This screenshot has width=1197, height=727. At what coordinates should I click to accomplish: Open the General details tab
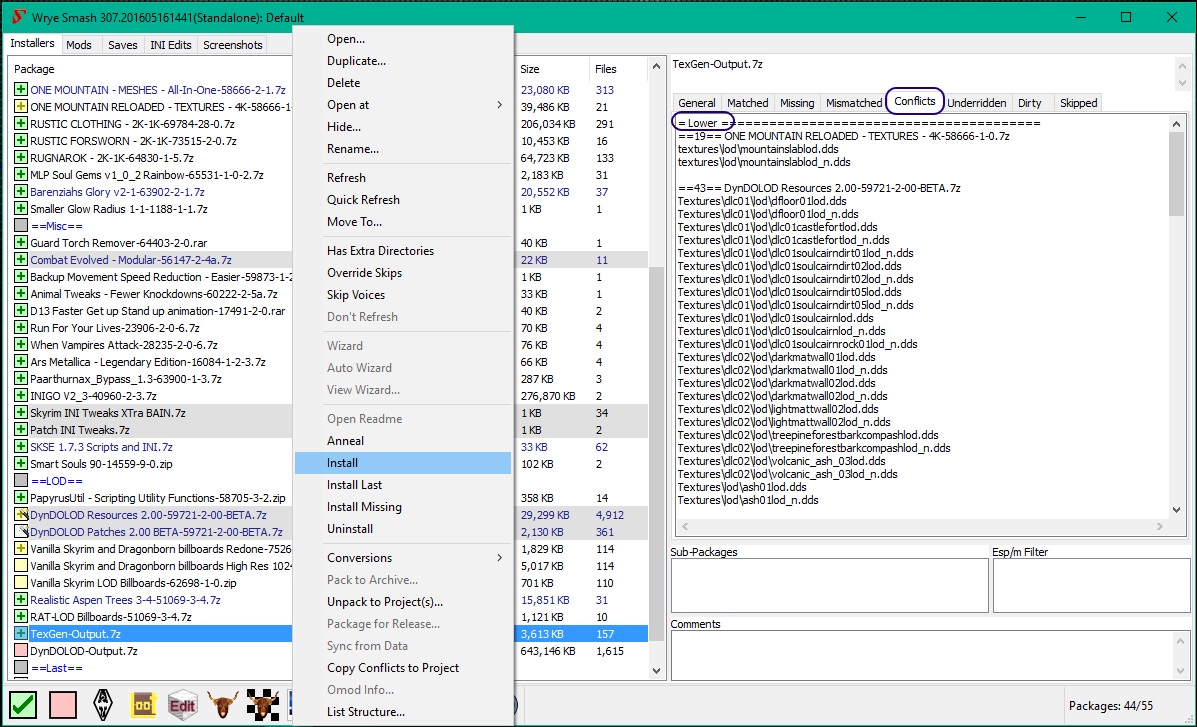point(697,102)
